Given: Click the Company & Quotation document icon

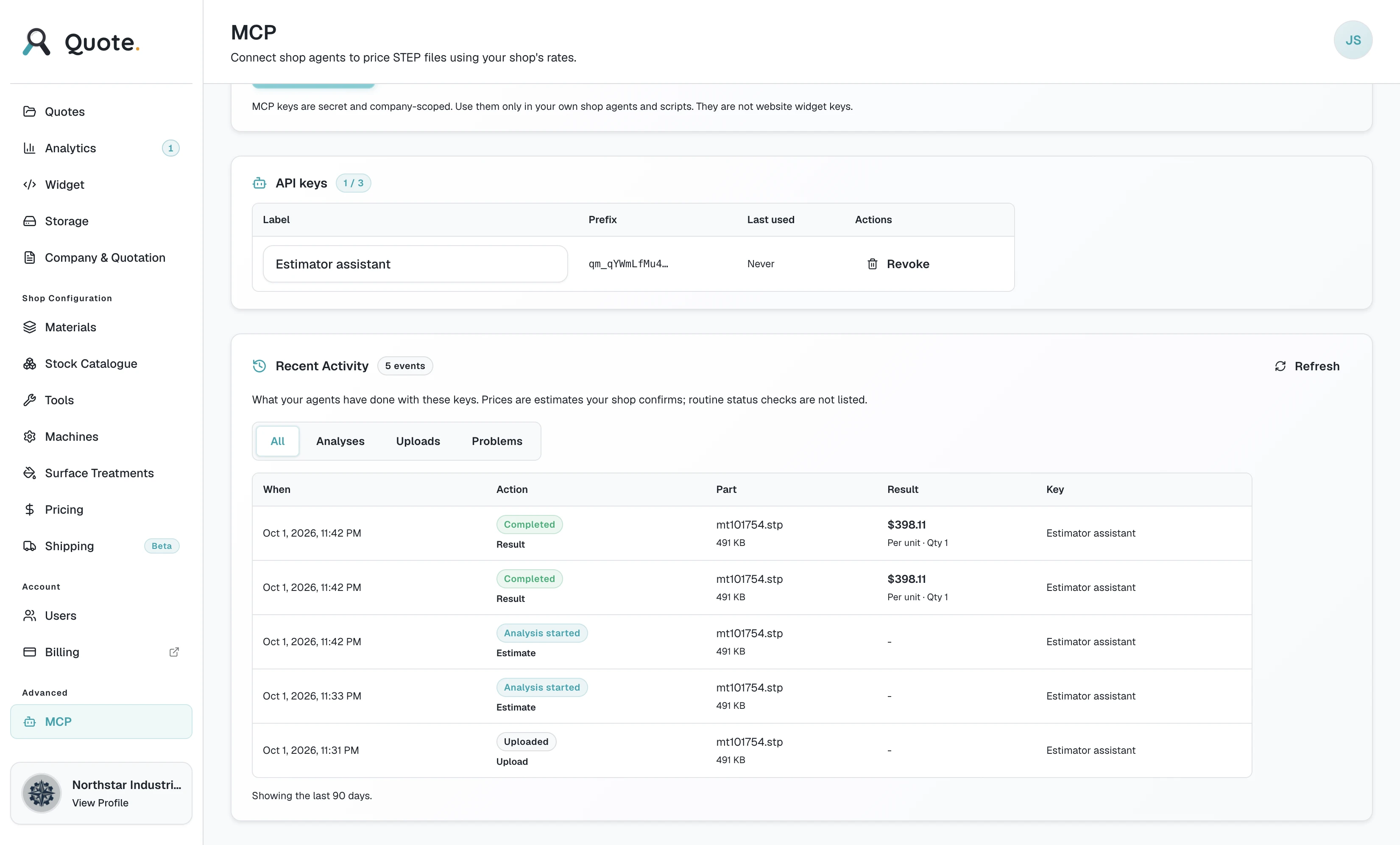Looking at the screenshot, I should point(30,257).
